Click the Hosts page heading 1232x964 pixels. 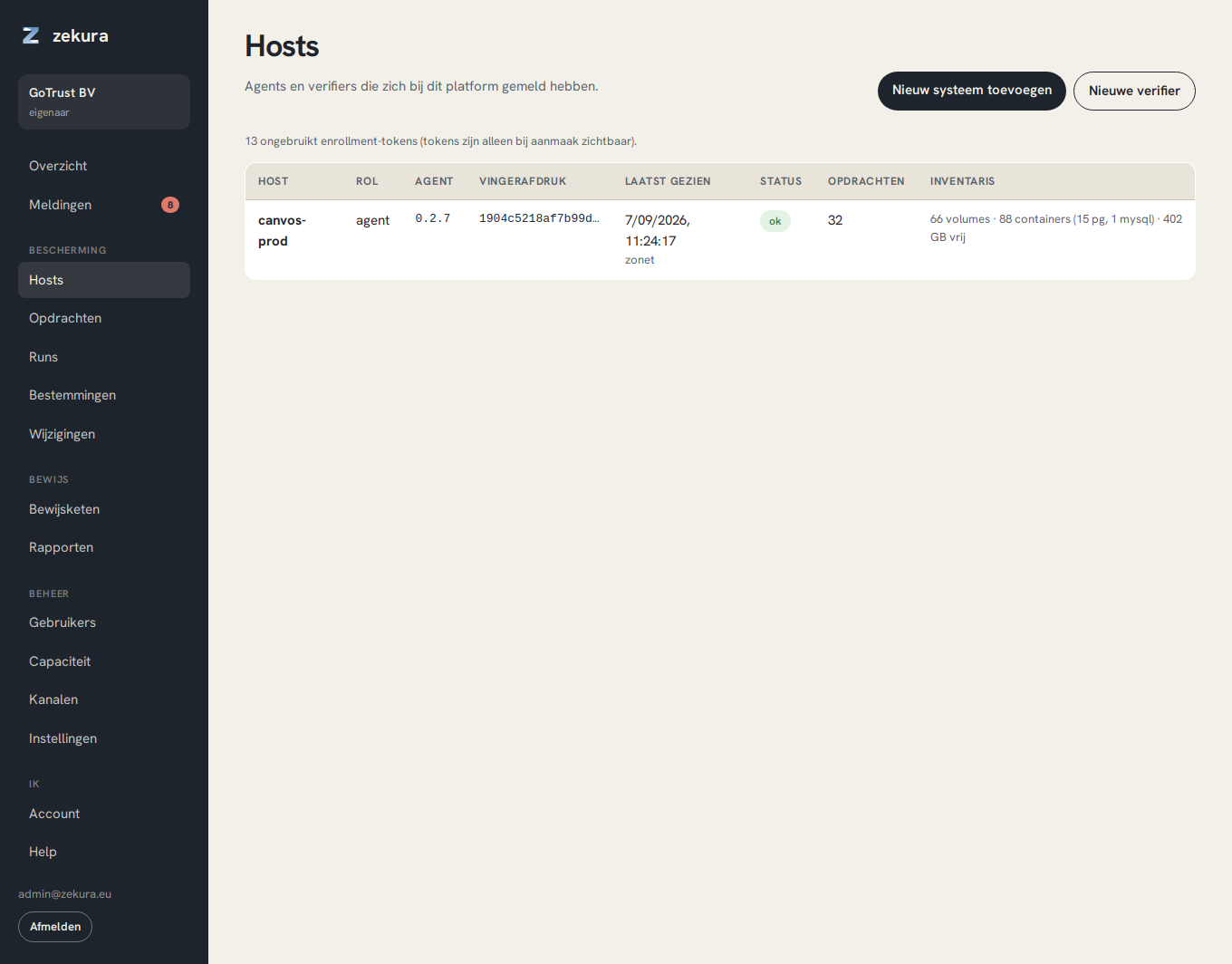(282, 46)
